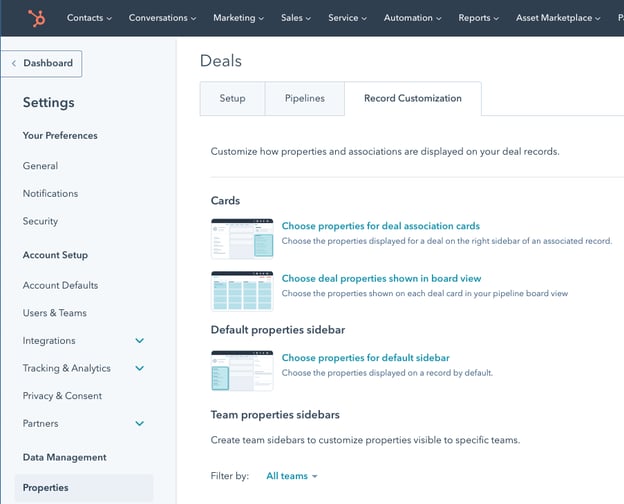Viewport: 624px width, 504px height.
Task: Click the HubSpot sprocket logo
Action: 38,18
